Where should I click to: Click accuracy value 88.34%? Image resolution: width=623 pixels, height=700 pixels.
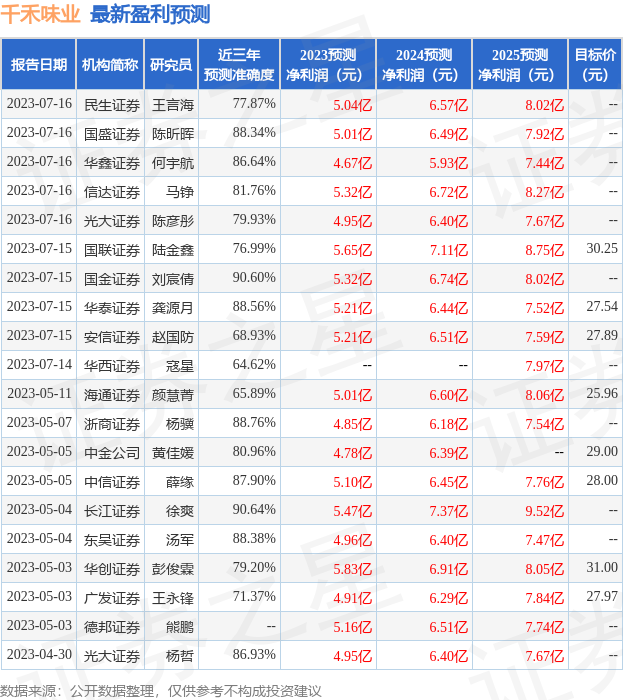(x=254, y=133)
